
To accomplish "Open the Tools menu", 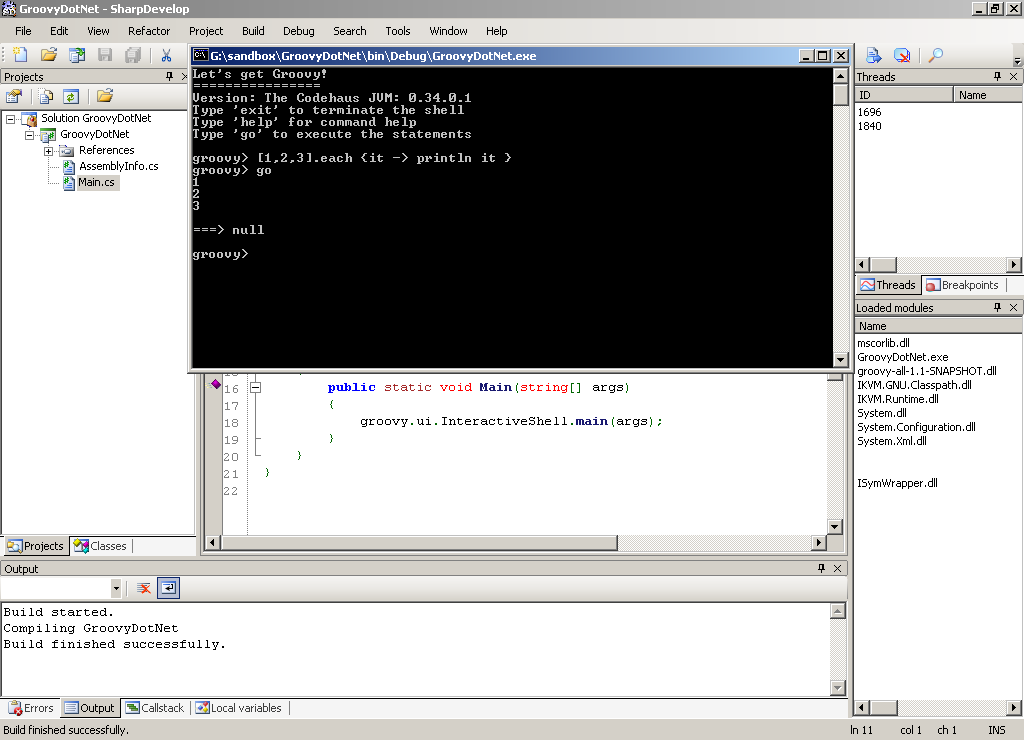I will (398, 31).
